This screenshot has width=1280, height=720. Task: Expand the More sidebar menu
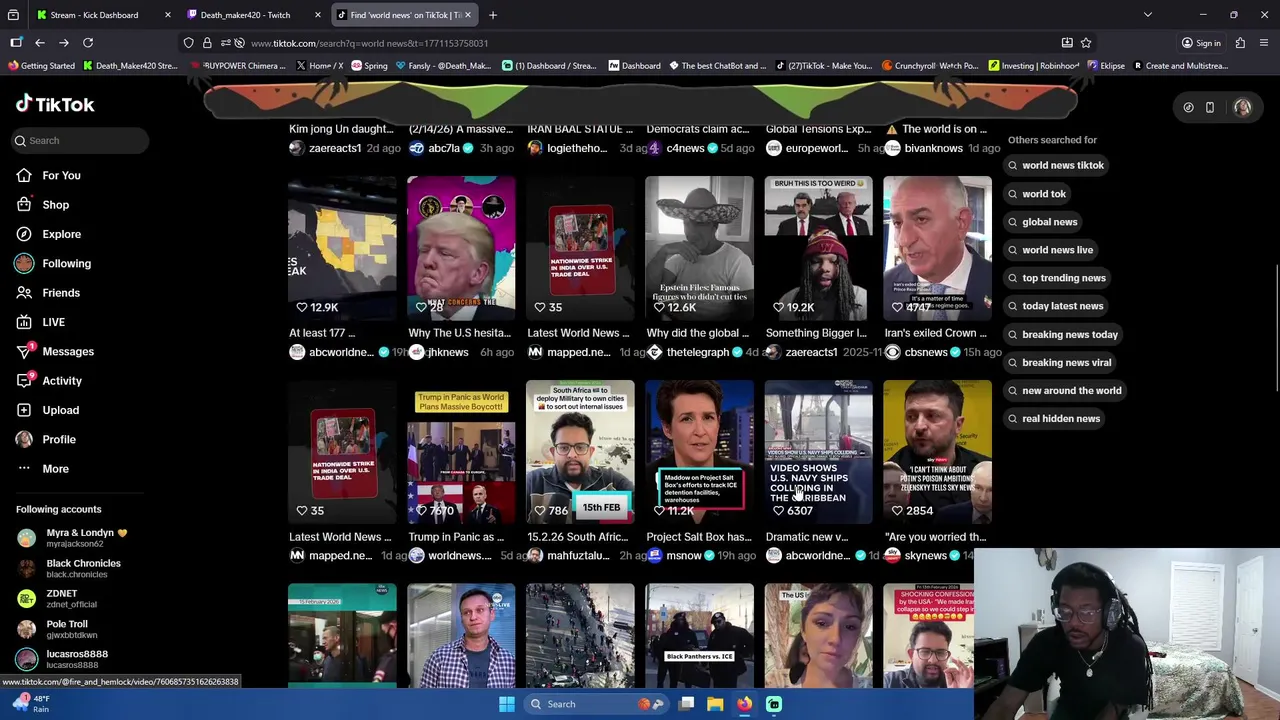point(55,468)
